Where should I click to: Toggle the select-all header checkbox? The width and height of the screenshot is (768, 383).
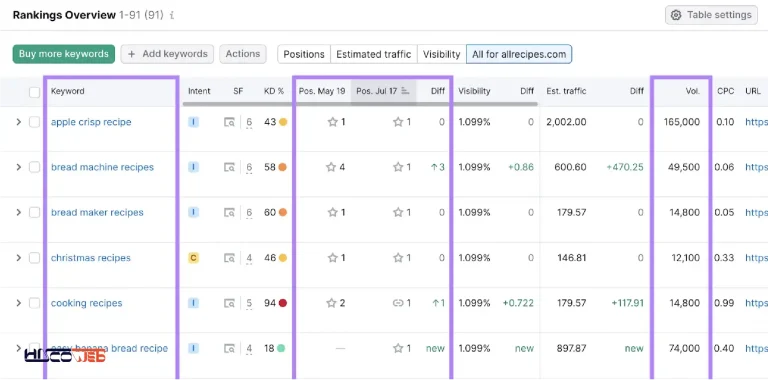(34, 92)
